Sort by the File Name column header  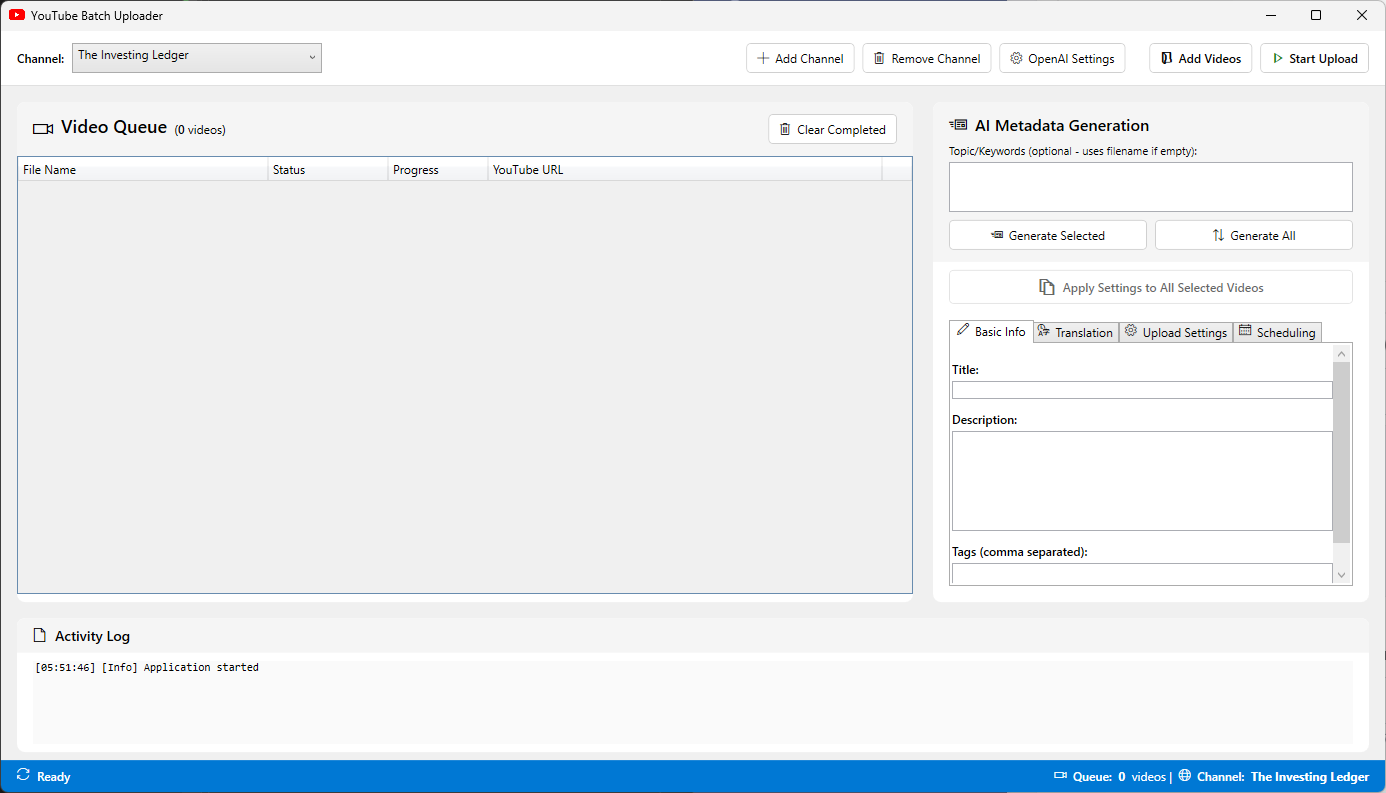tap(143, 169)
